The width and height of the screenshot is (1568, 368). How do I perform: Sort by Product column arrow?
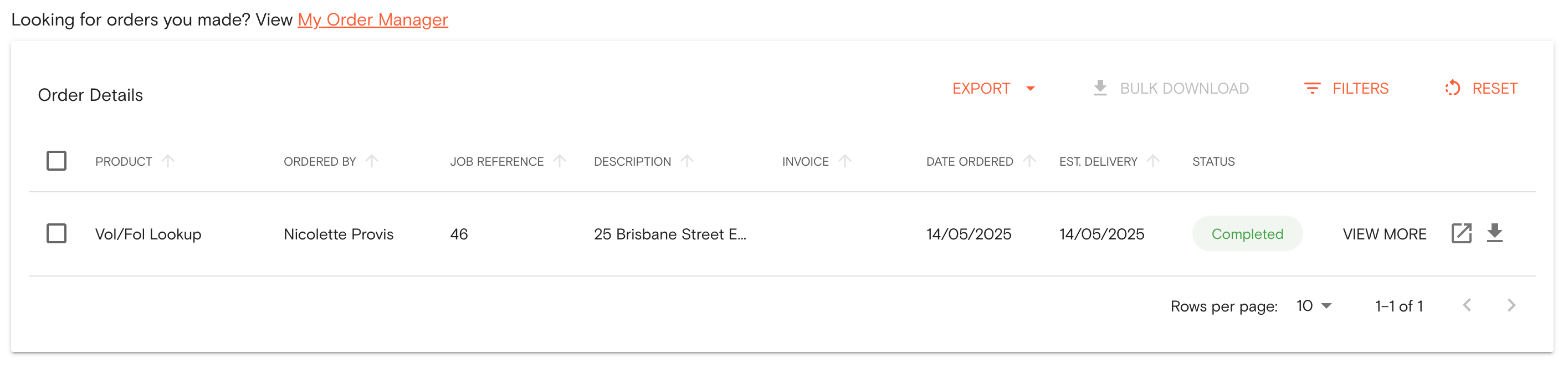tap(168, 161)
